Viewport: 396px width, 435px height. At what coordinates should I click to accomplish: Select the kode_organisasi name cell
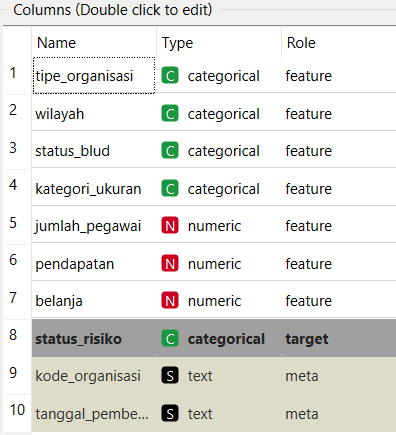pos(94,375)
